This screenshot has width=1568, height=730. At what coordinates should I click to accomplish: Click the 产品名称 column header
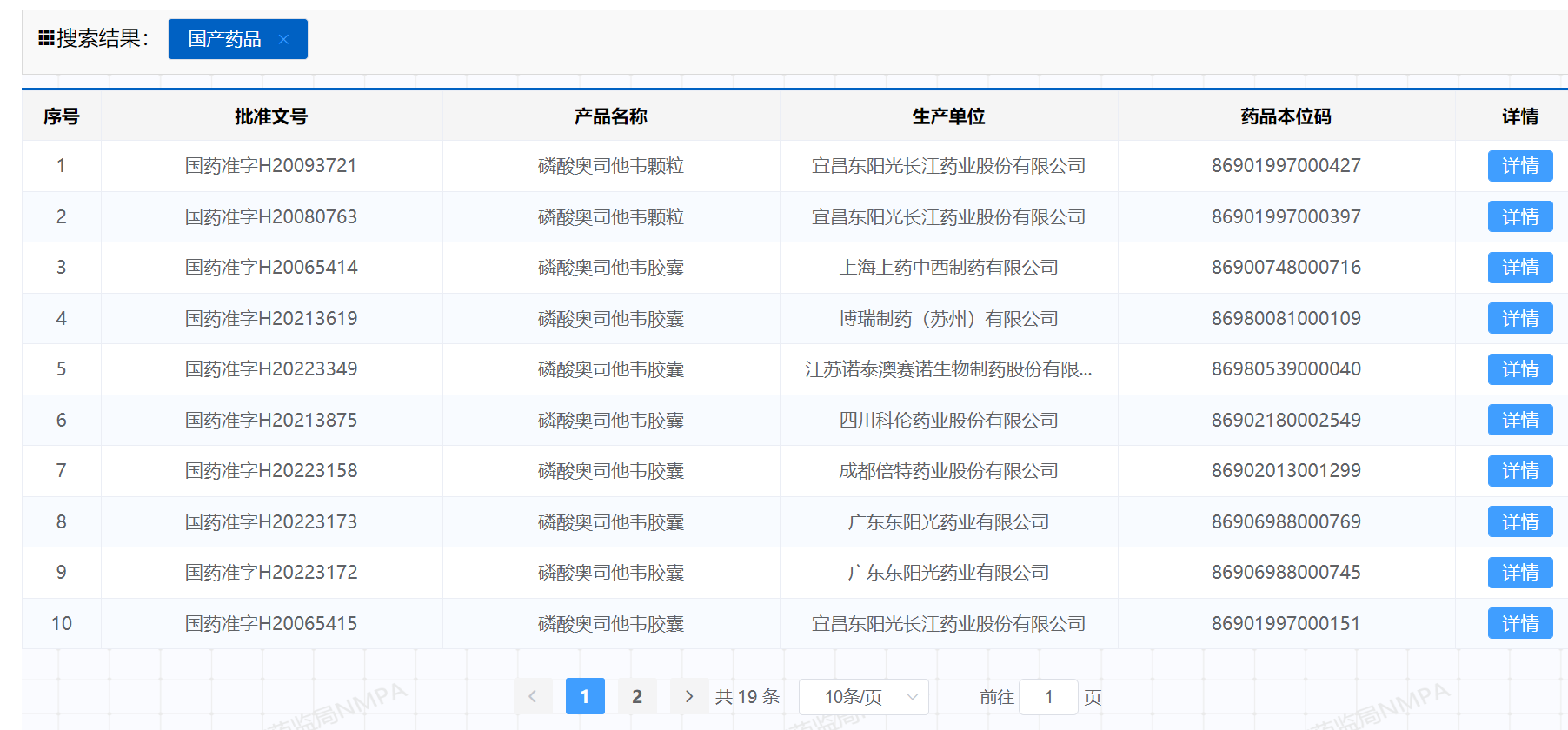click(611, 116)
